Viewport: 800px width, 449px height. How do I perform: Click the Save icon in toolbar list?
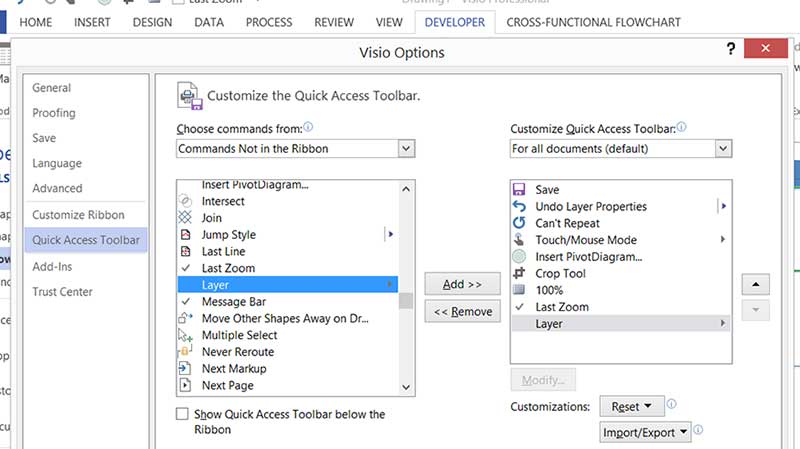coord(519,190)
